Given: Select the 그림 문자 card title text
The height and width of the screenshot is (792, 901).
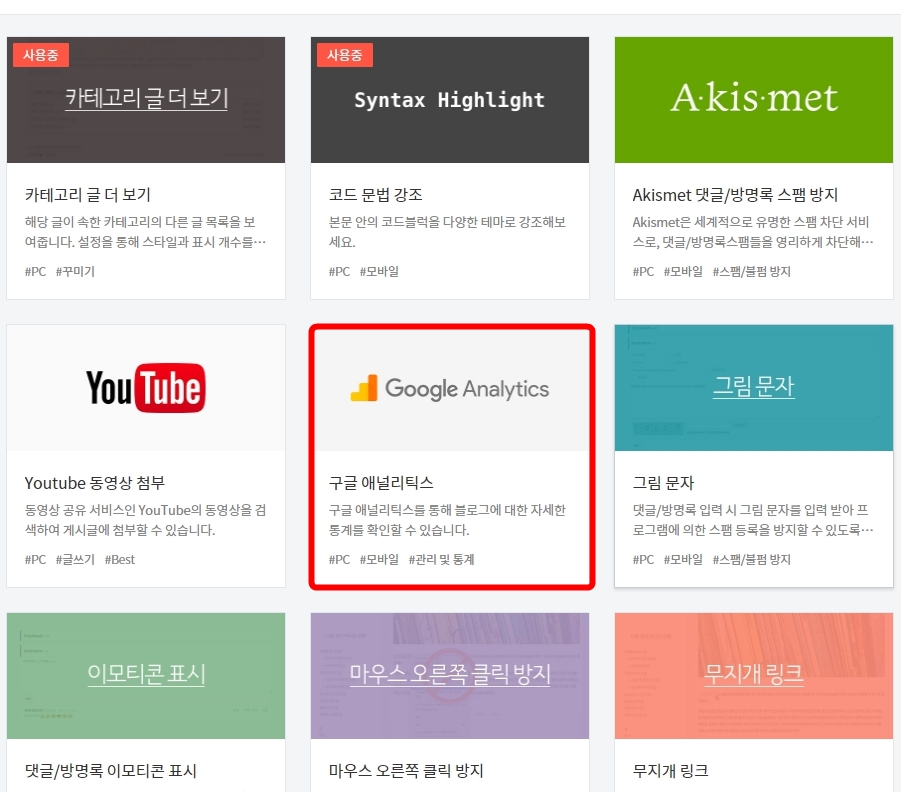Looking at the screenshot, I should click(663, 483).
